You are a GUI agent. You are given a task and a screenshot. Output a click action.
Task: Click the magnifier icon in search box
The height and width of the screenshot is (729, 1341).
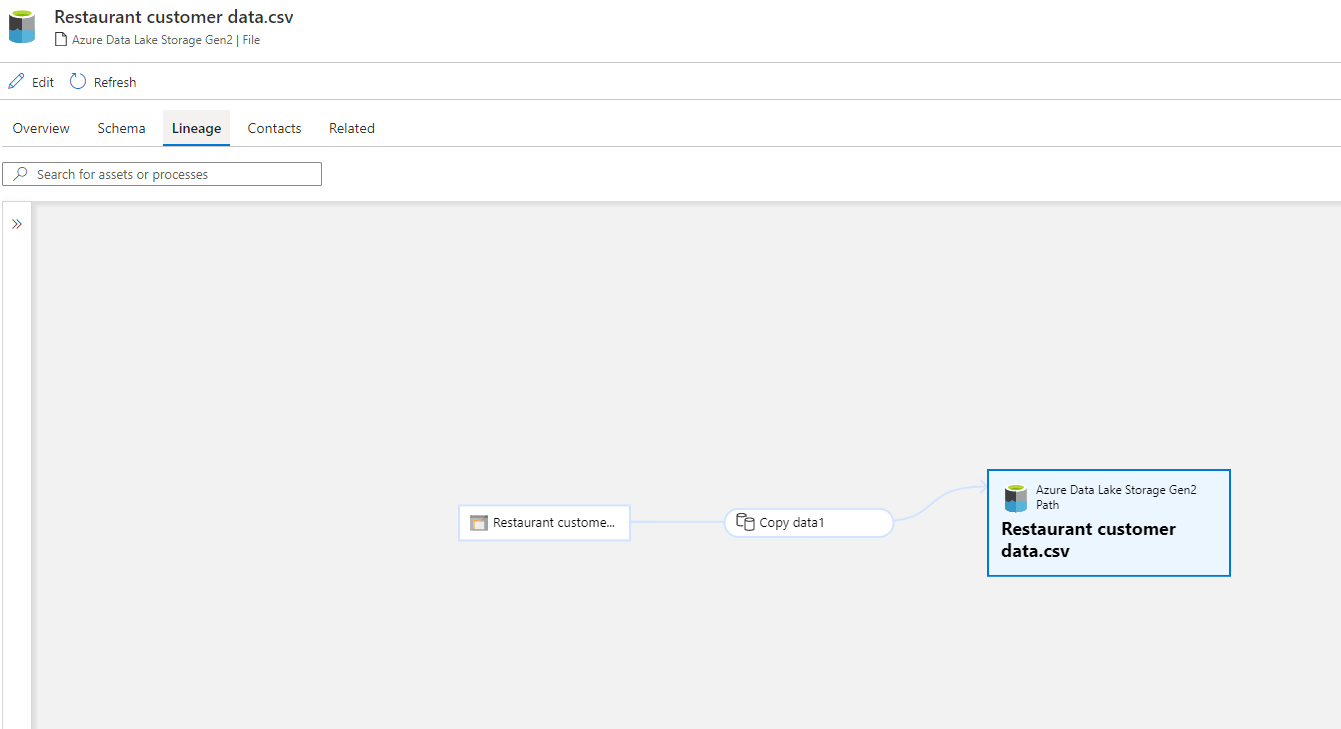tap(20, 174)
